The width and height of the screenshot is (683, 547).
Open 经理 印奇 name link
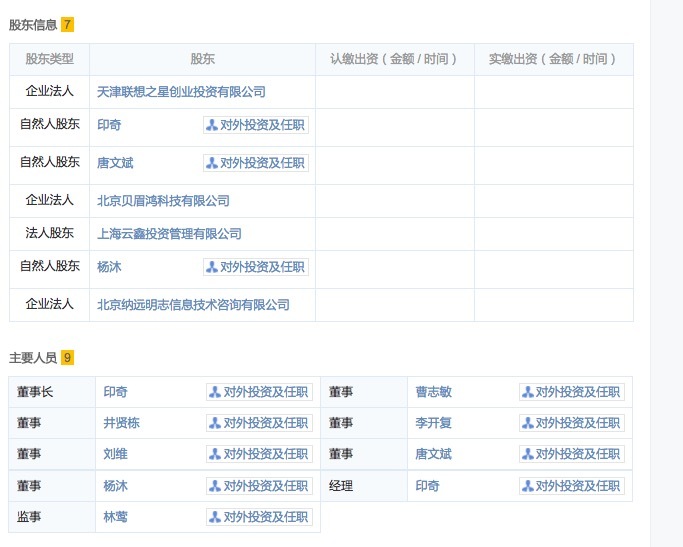(x=427, y=486)
